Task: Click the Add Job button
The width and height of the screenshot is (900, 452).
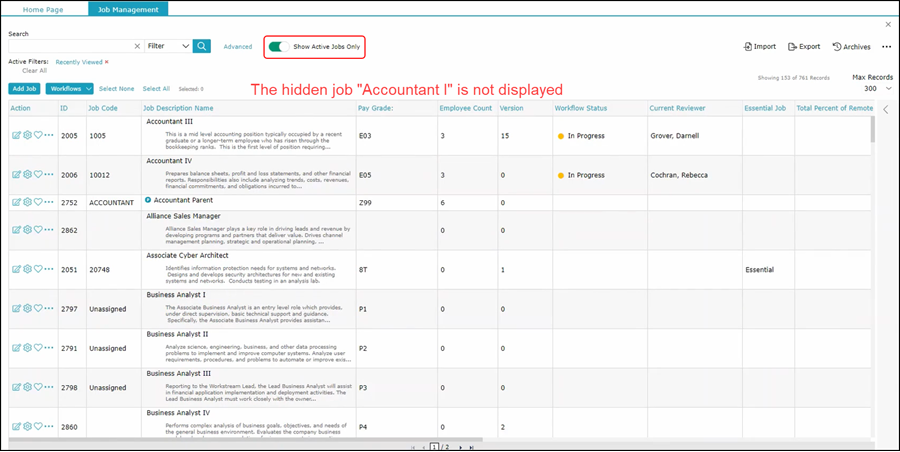Action: [x=25, y=89]
